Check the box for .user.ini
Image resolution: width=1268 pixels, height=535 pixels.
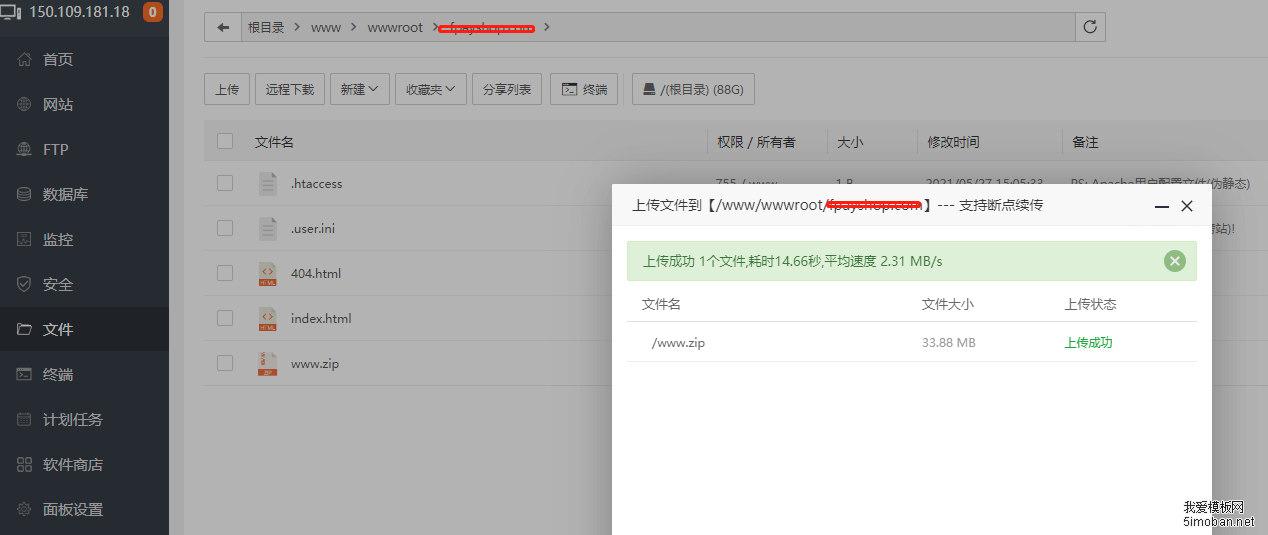coord(225,228)
